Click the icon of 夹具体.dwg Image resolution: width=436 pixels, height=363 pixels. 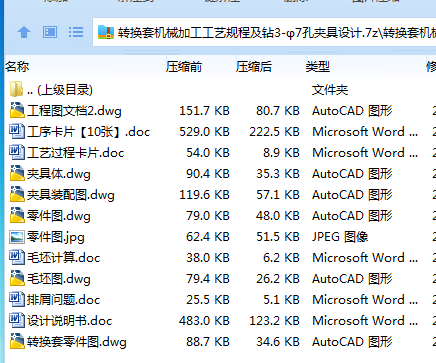point(17,173)
